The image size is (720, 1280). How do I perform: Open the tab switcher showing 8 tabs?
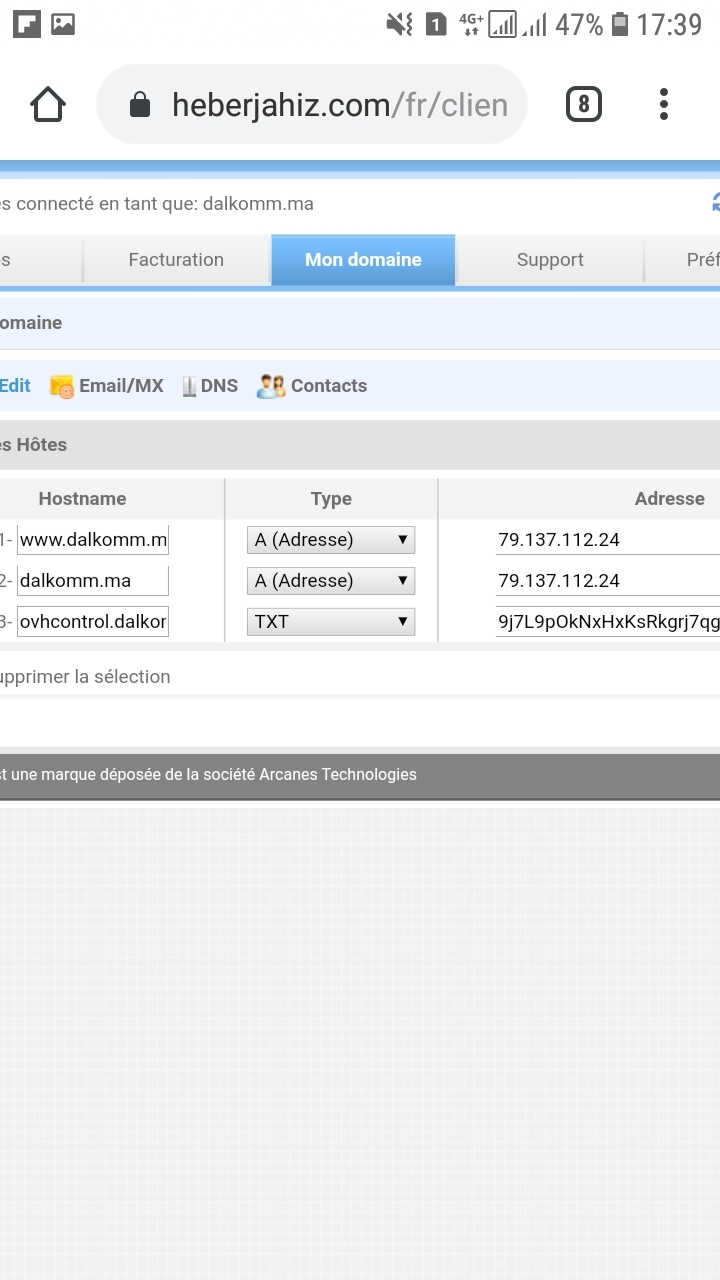tap(584, 104)
